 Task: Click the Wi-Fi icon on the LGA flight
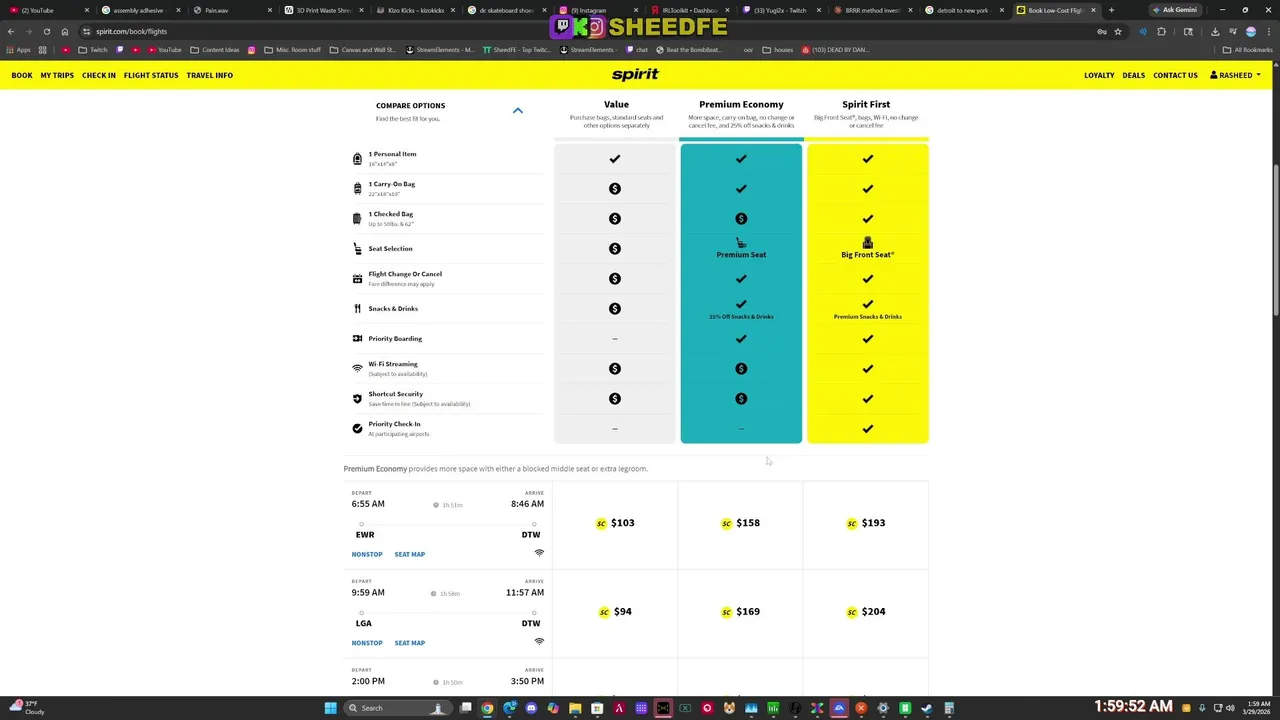click(x=539, y=642)
